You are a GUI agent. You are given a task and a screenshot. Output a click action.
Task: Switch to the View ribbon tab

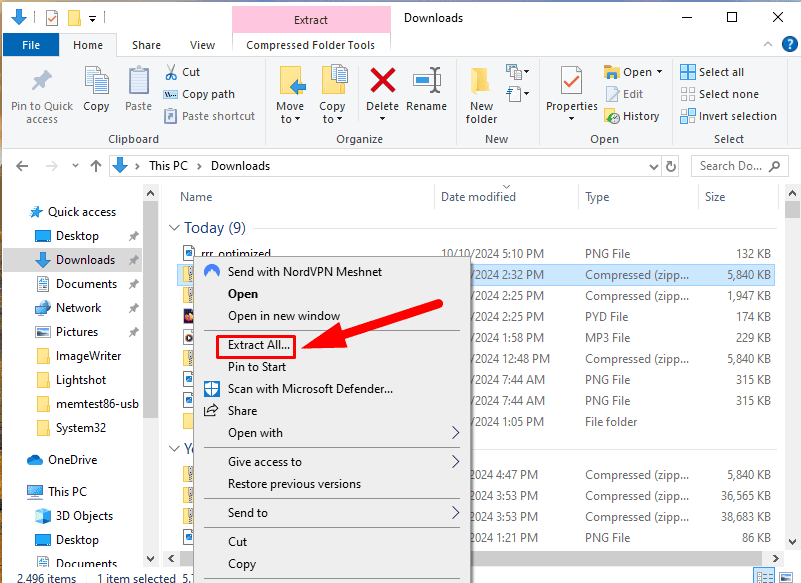[x=202, y=45]
